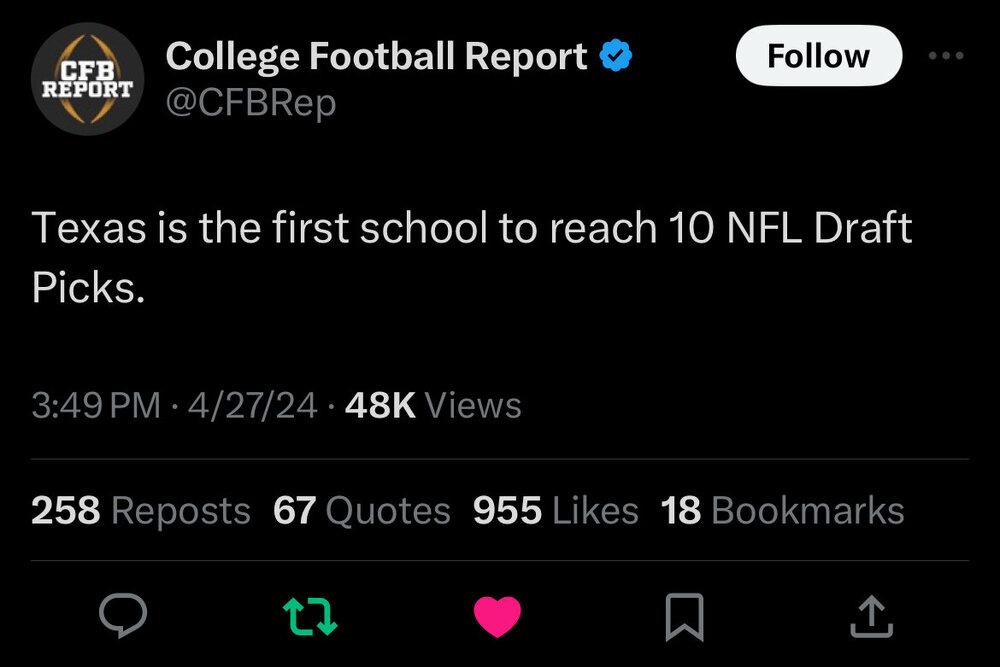Click the @CFBRep handle
The width and height of the screenshot is (1000, 667).
(250, 103)
